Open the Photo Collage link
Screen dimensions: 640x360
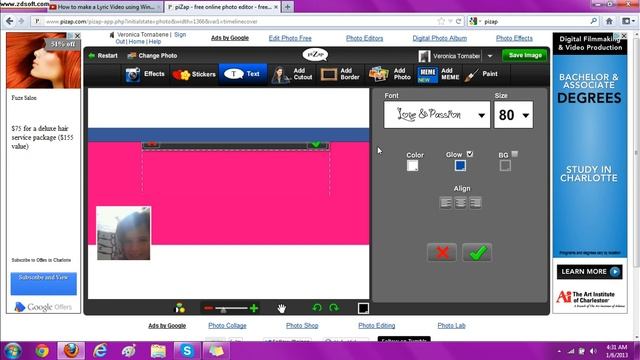point(227,326)
